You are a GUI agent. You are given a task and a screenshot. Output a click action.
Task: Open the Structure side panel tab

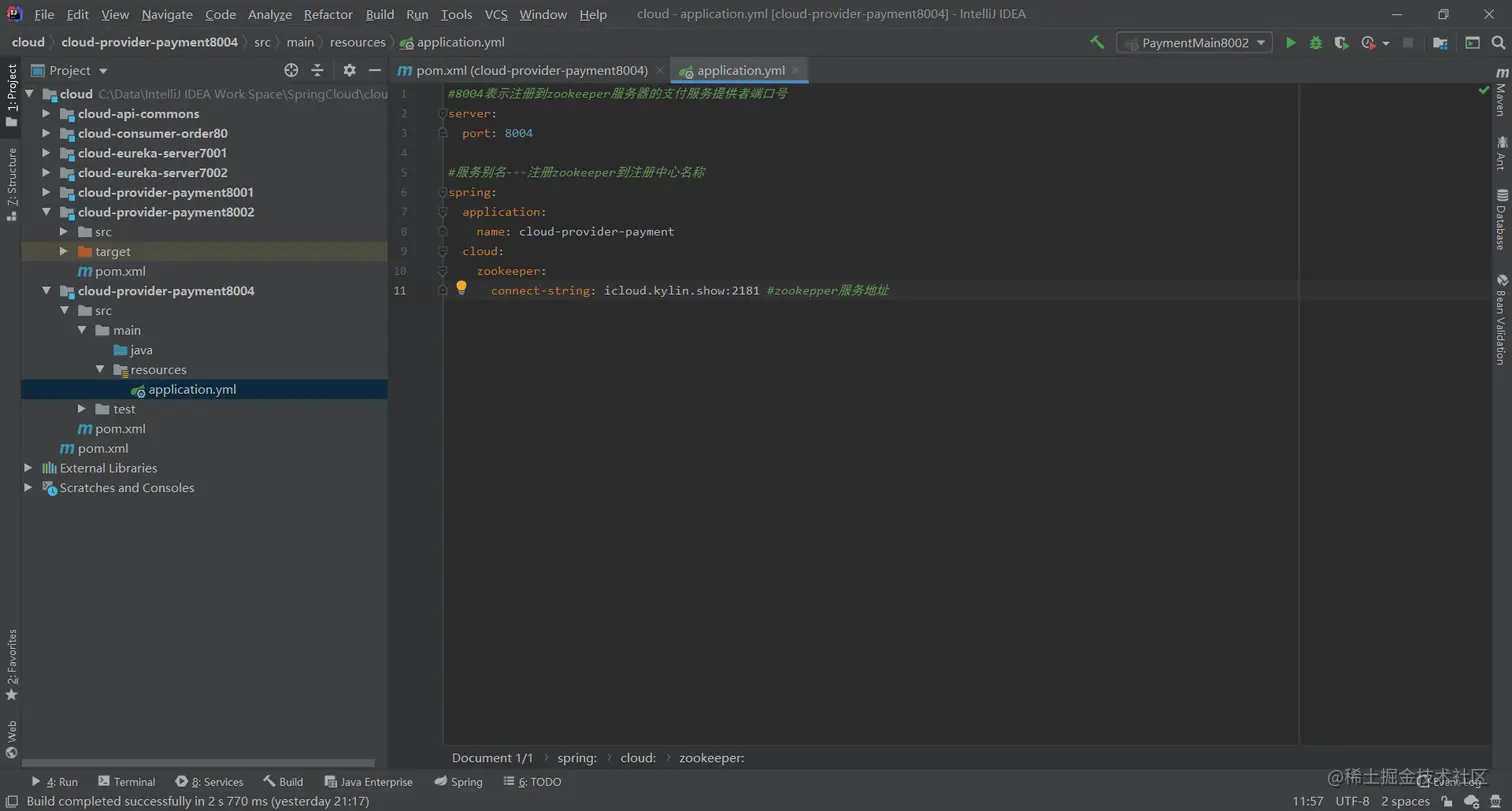(x=11, y=184)
